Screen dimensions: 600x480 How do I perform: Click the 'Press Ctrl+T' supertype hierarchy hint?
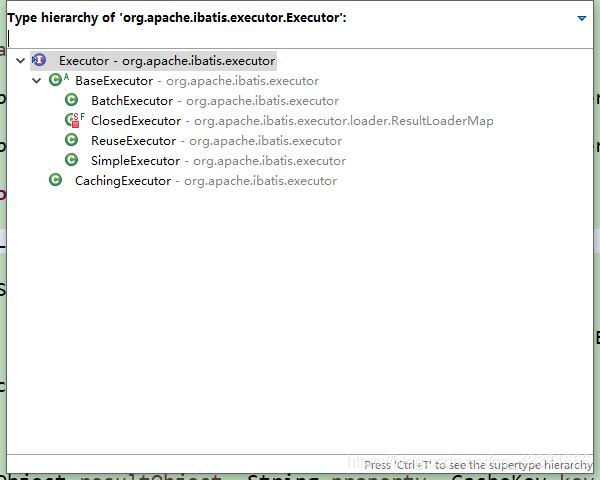pyautogui.click(x=478, y=465)
